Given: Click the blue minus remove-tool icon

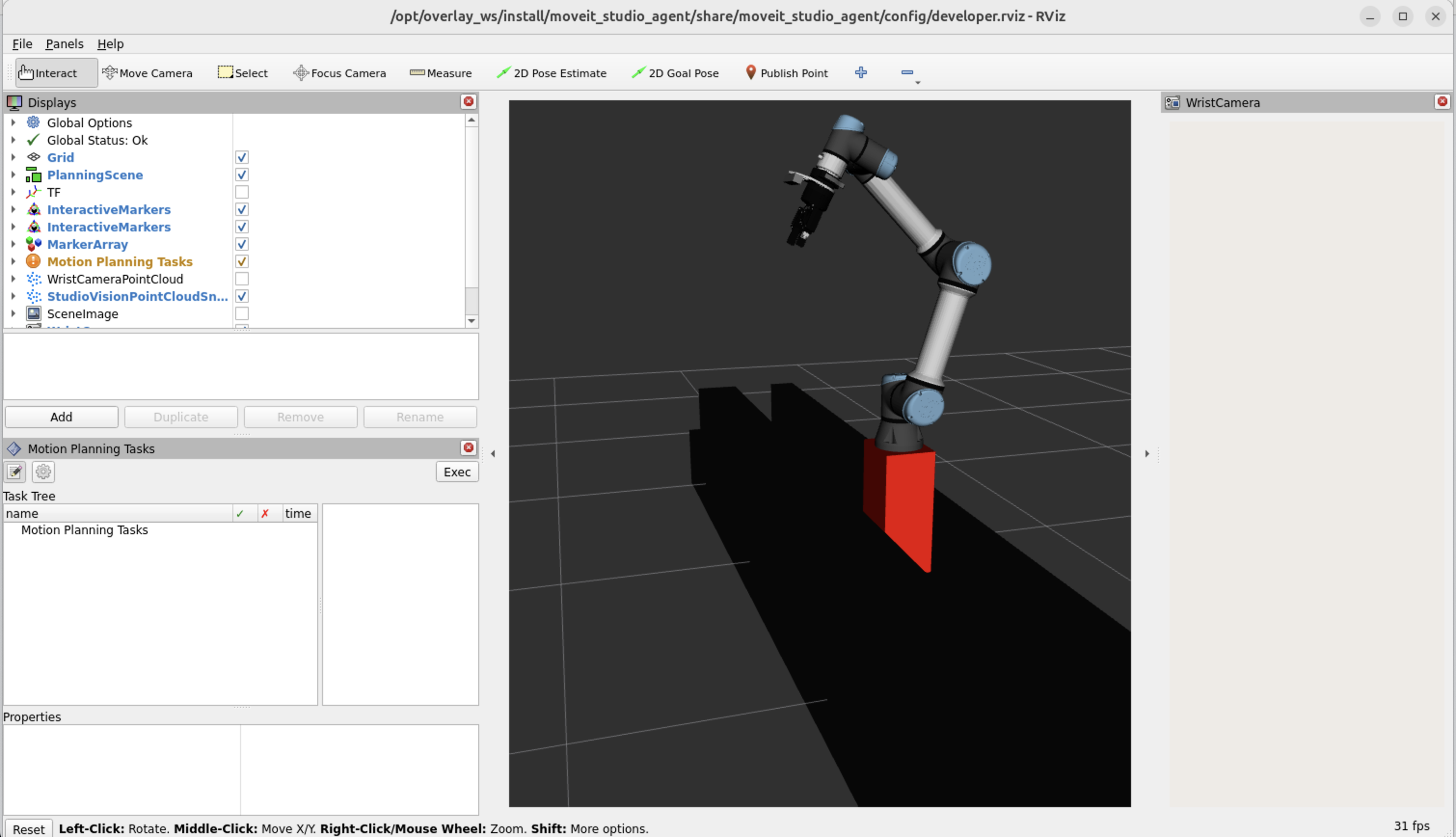Looking at the screenshot, I should click(907, 72).
